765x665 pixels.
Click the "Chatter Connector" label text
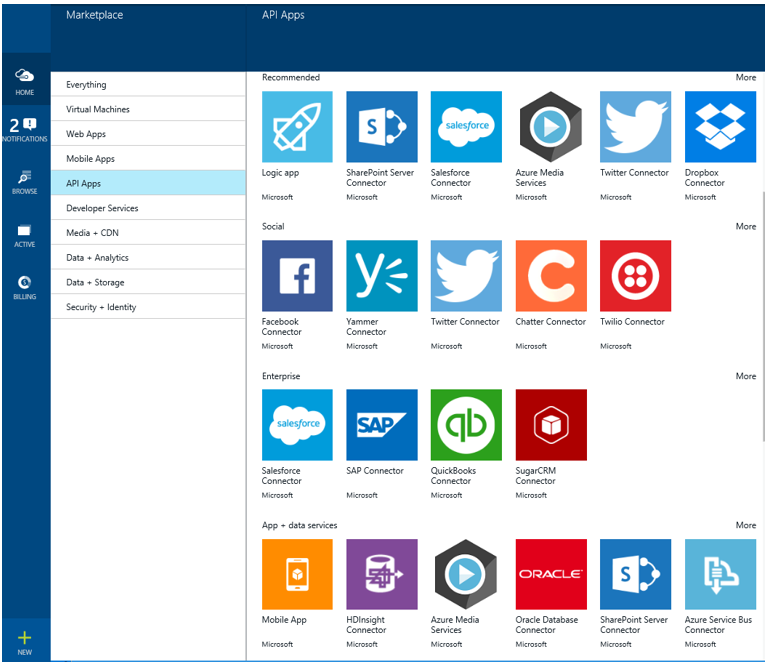(x=550, y=322)
